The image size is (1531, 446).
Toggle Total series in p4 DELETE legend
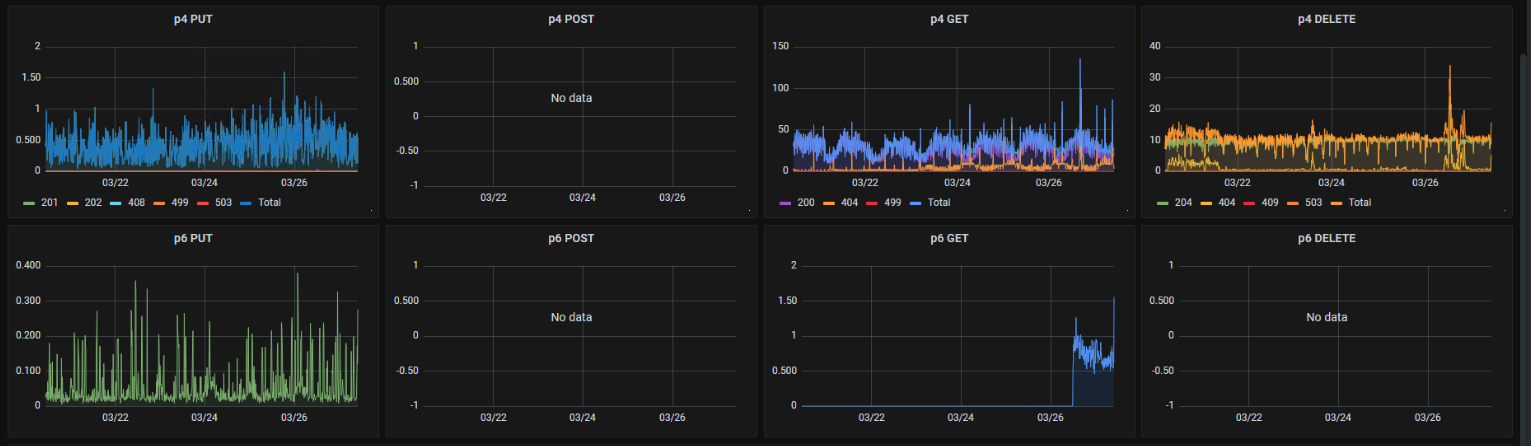click(x=1359, y=202)
